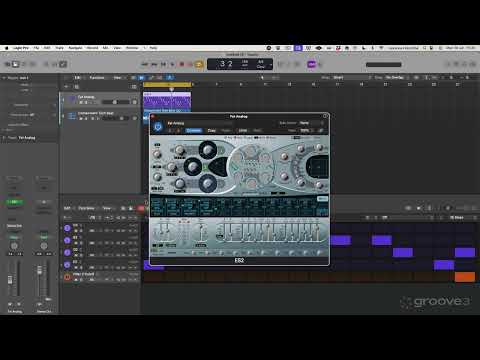Open the 16 Steps dropdown
Viewport: 480px width, 360px height.
(460, 218)
